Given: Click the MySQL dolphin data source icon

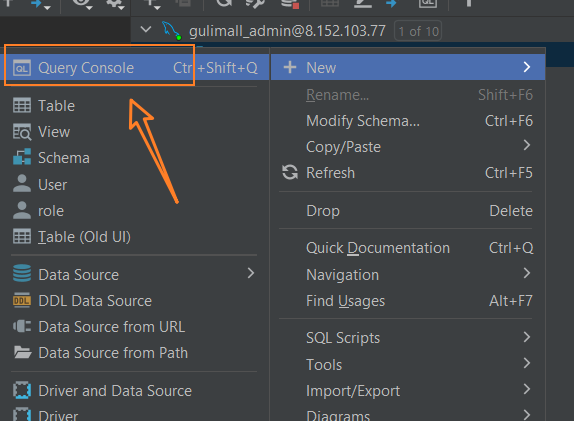Looking at the screenshot, I should click(x=171, y=31).
